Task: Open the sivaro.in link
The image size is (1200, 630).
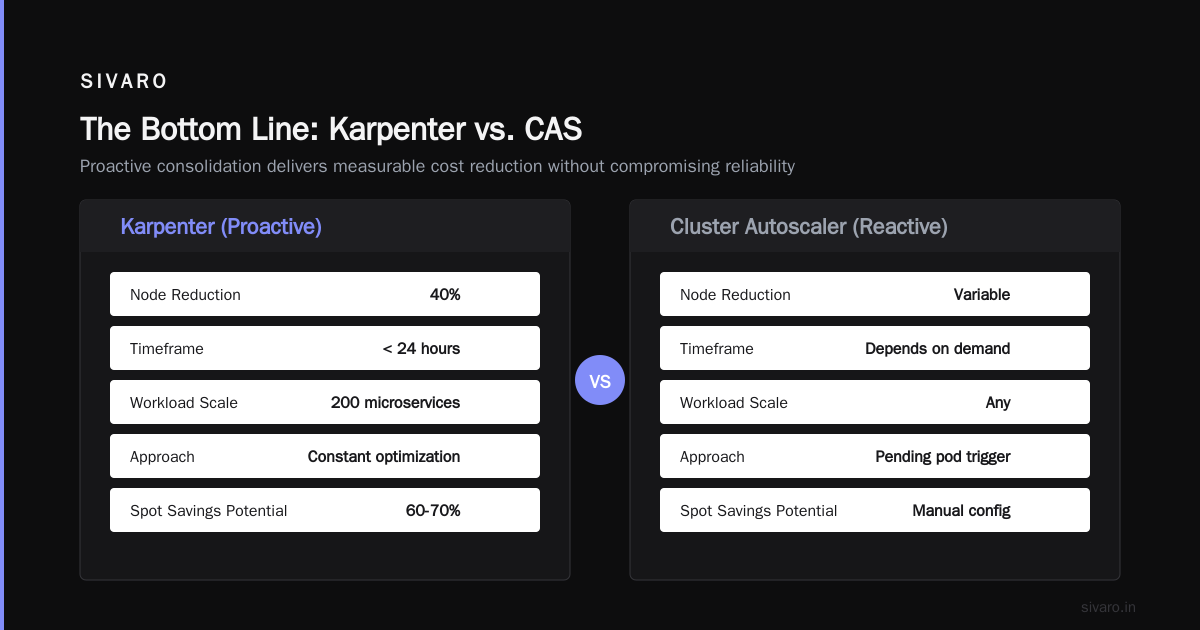Action: 1109,607
